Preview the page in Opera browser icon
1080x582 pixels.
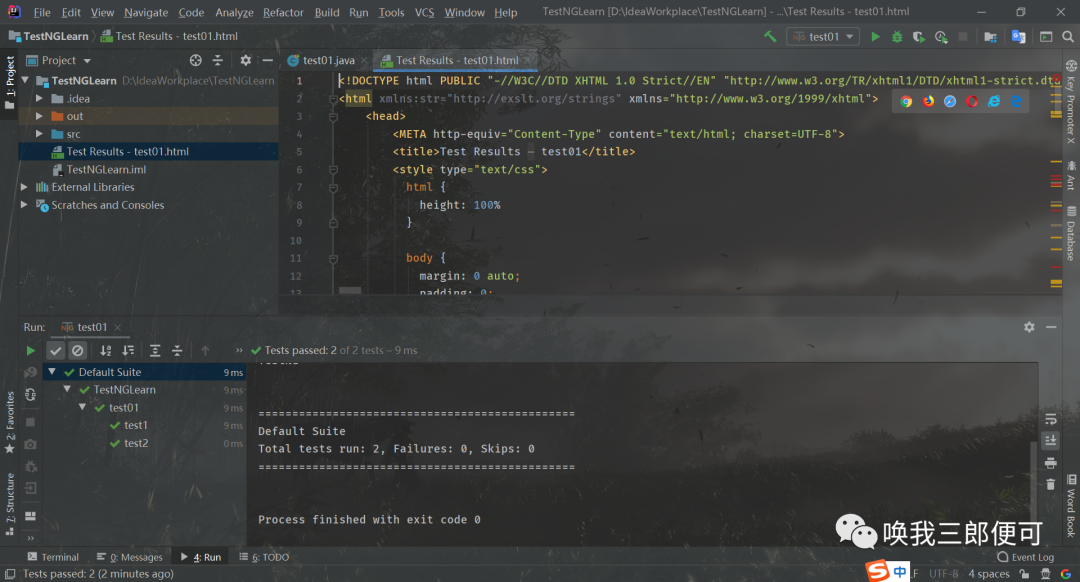click(x=972, y=101)
